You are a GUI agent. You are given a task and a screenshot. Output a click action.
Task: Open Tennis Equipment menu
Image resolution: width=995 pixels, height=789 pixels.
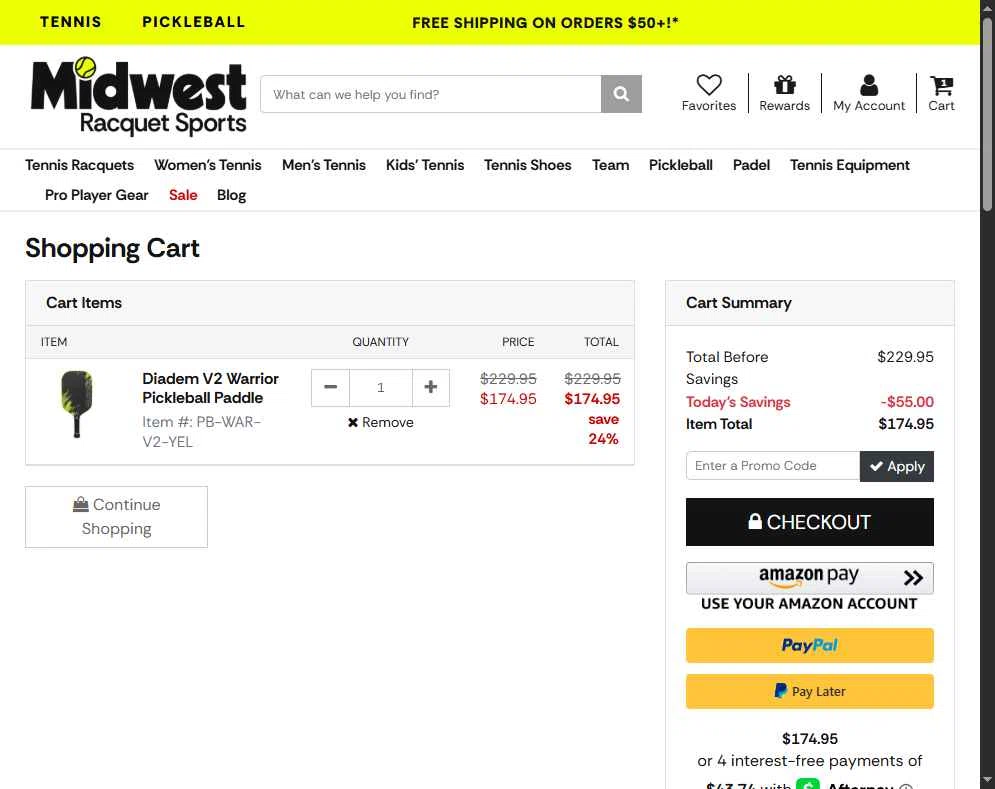850,165
